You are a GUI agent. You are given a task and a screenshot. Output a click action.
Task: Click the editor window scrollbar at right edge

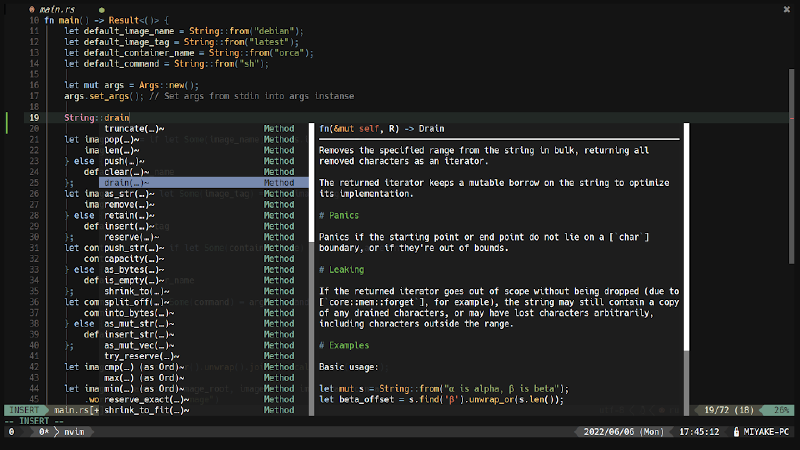pos(791,166)
